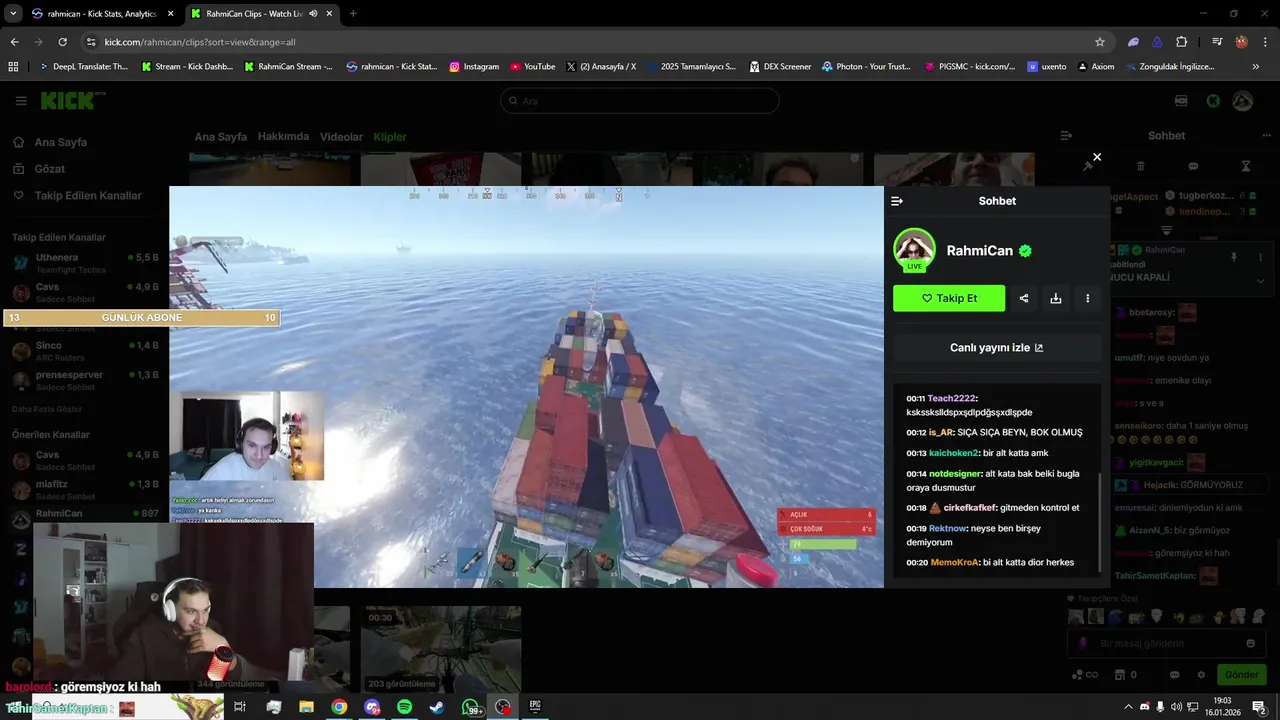Open miafitz in recommended channels
This screenshot has height=720, width=1280.
tap(85, 490)
